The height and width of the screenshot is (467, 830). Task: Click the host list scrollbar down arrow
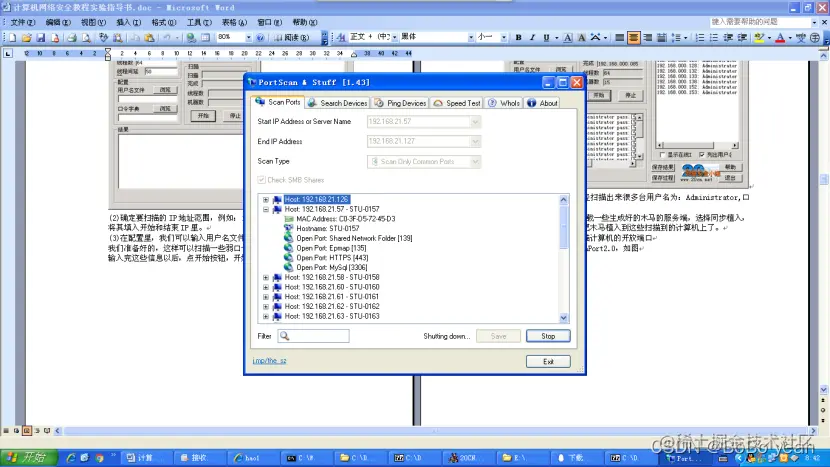(563, 318)
